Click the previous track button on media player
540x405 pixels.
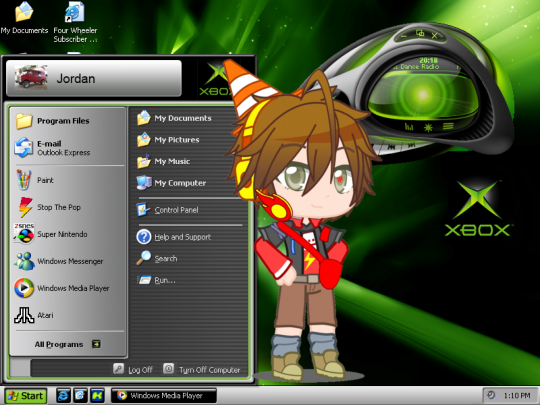click(x=391, y=147)
